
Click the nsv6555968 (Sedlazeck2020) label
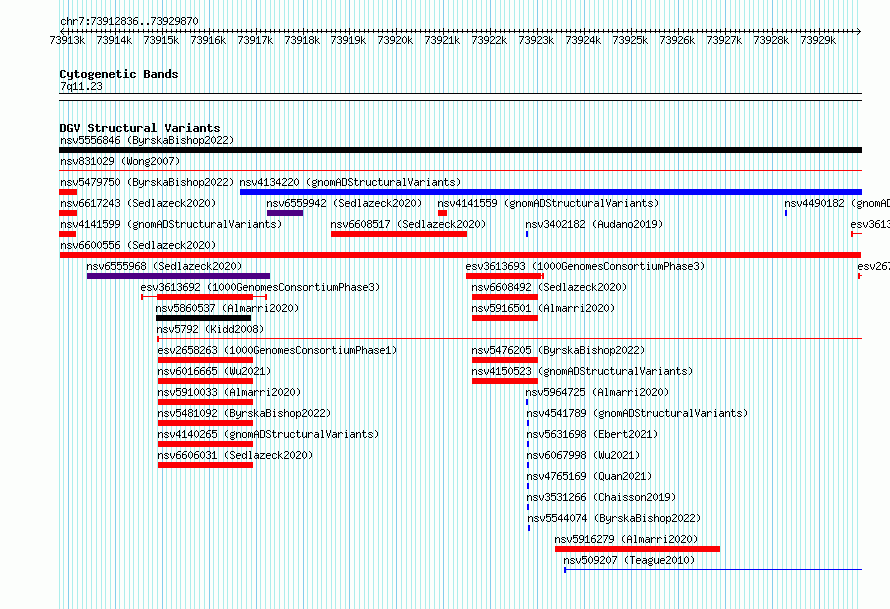[164, 266]
